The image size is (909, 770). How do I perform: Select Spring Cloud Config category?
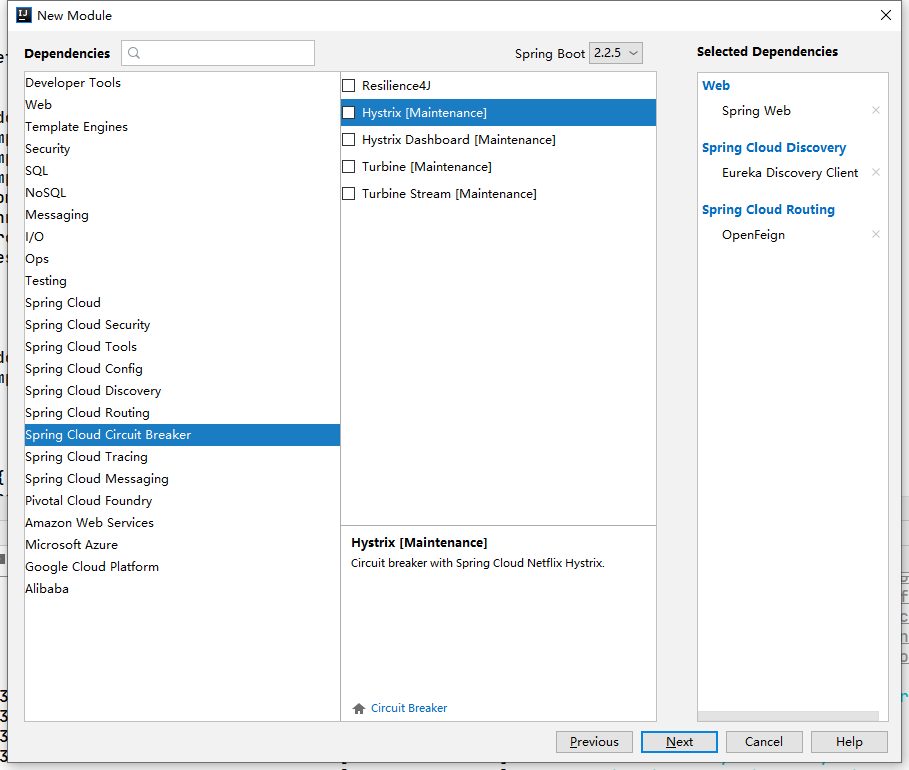click(182, 369)
